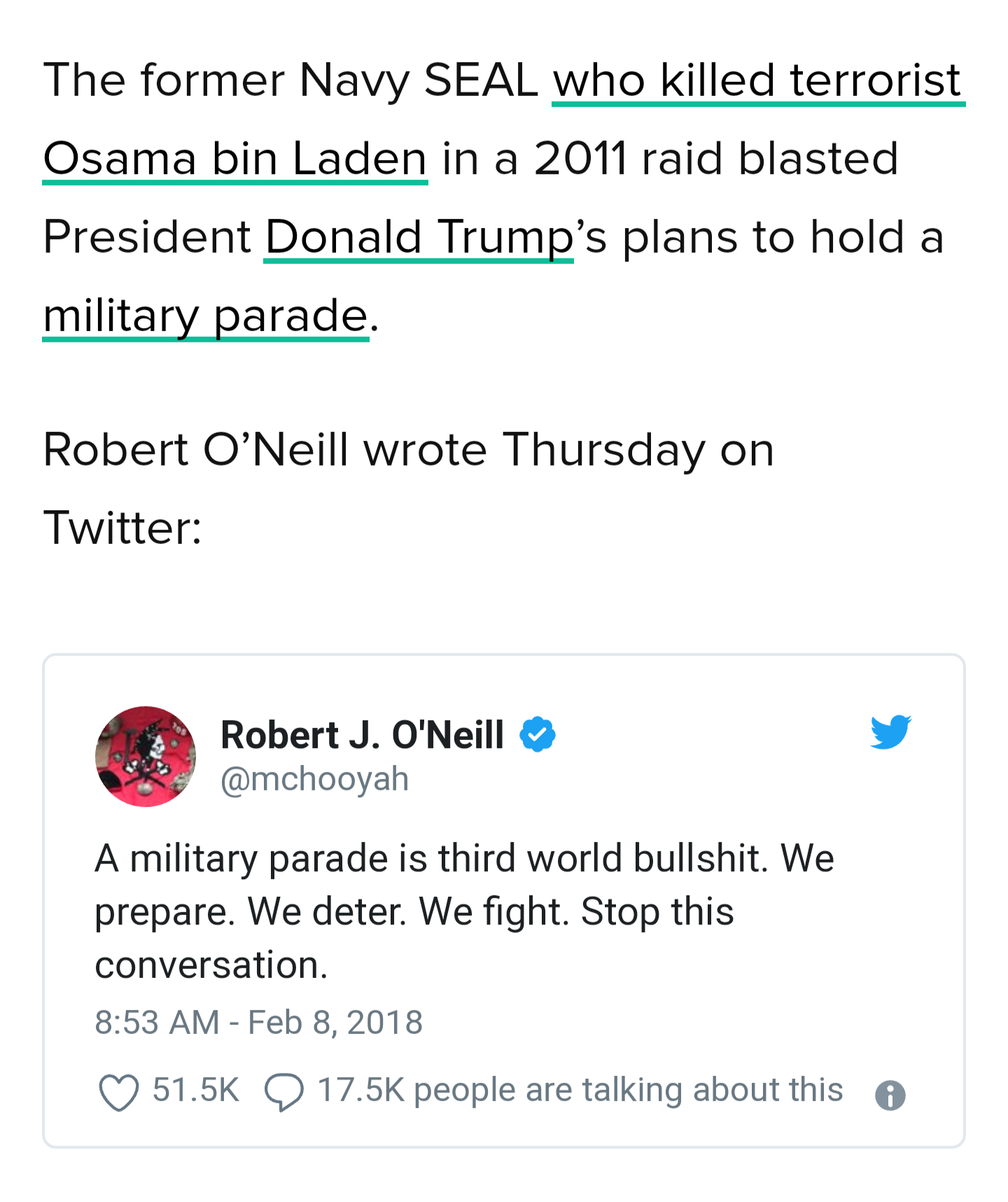Open the 'Donald Trump' link
This screenshot has height=1202, width=1008.
pyautogui.click(x=419, y=237)
